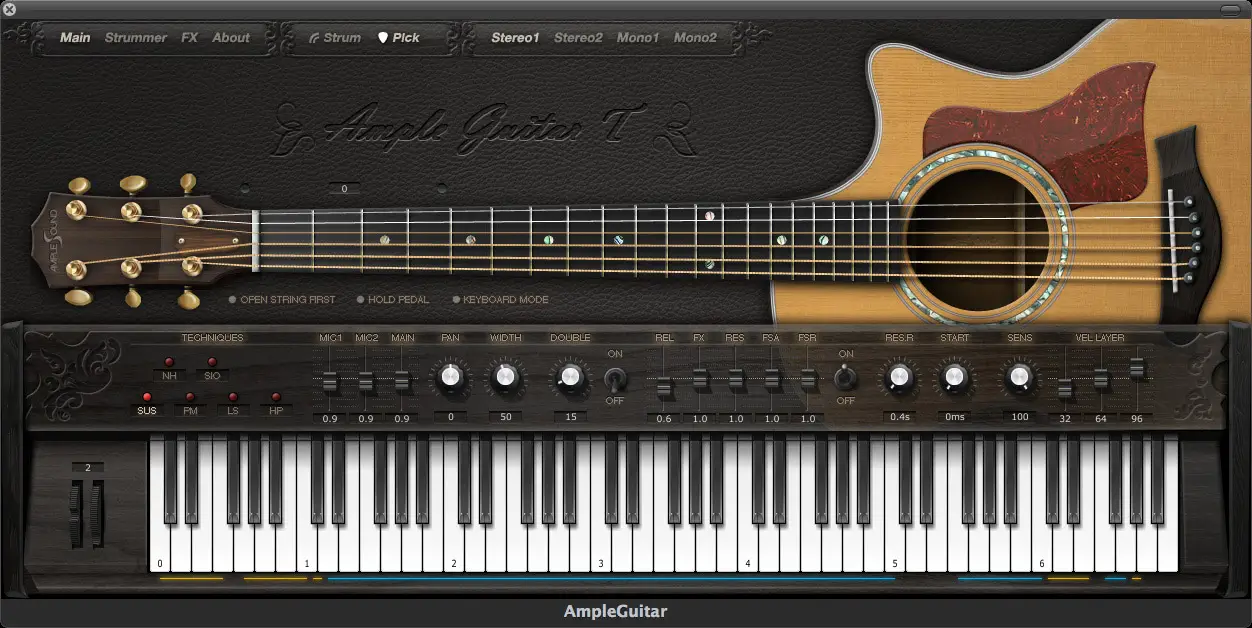Click the PAN knob
The width and height of the screenshot is (1252, 628).
point(450,377)
